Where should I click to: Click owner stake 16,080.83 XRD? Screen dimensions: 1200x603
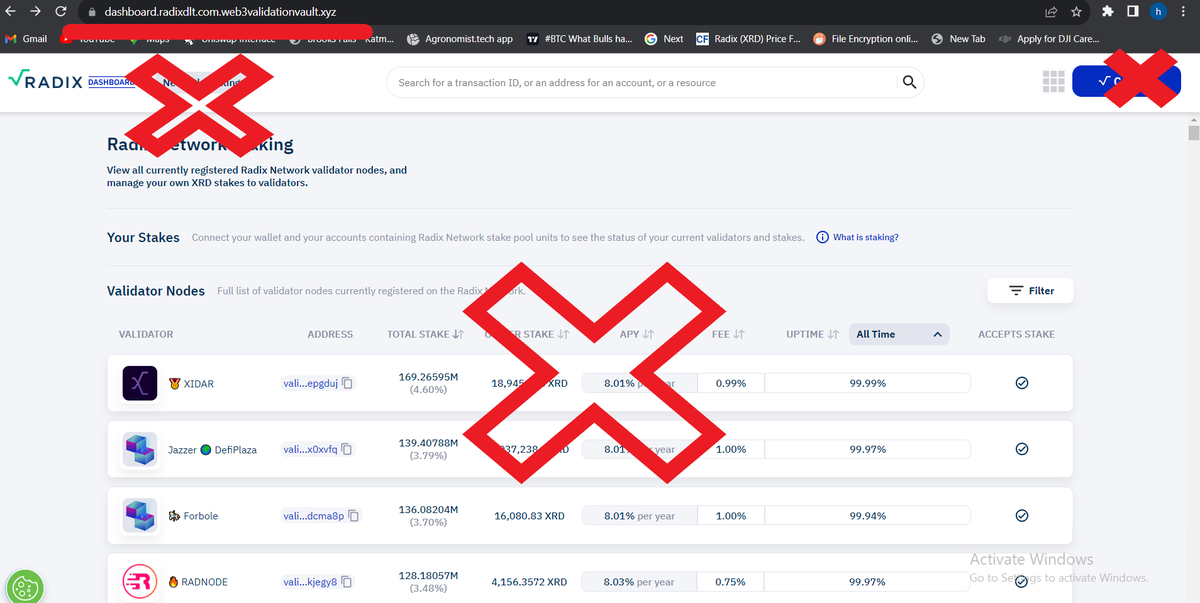pos(529,516)
